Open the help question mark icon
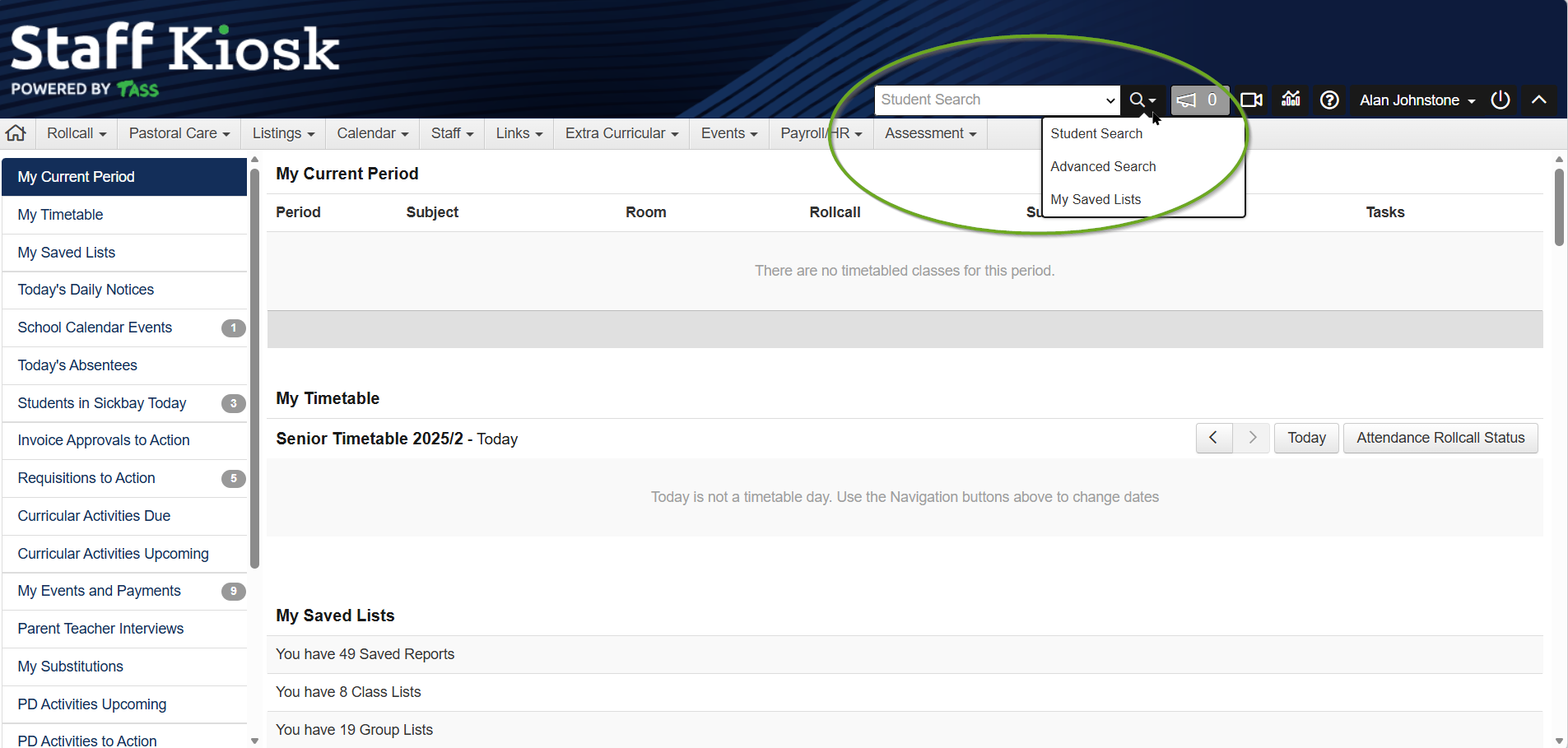 click(1329, 100)
